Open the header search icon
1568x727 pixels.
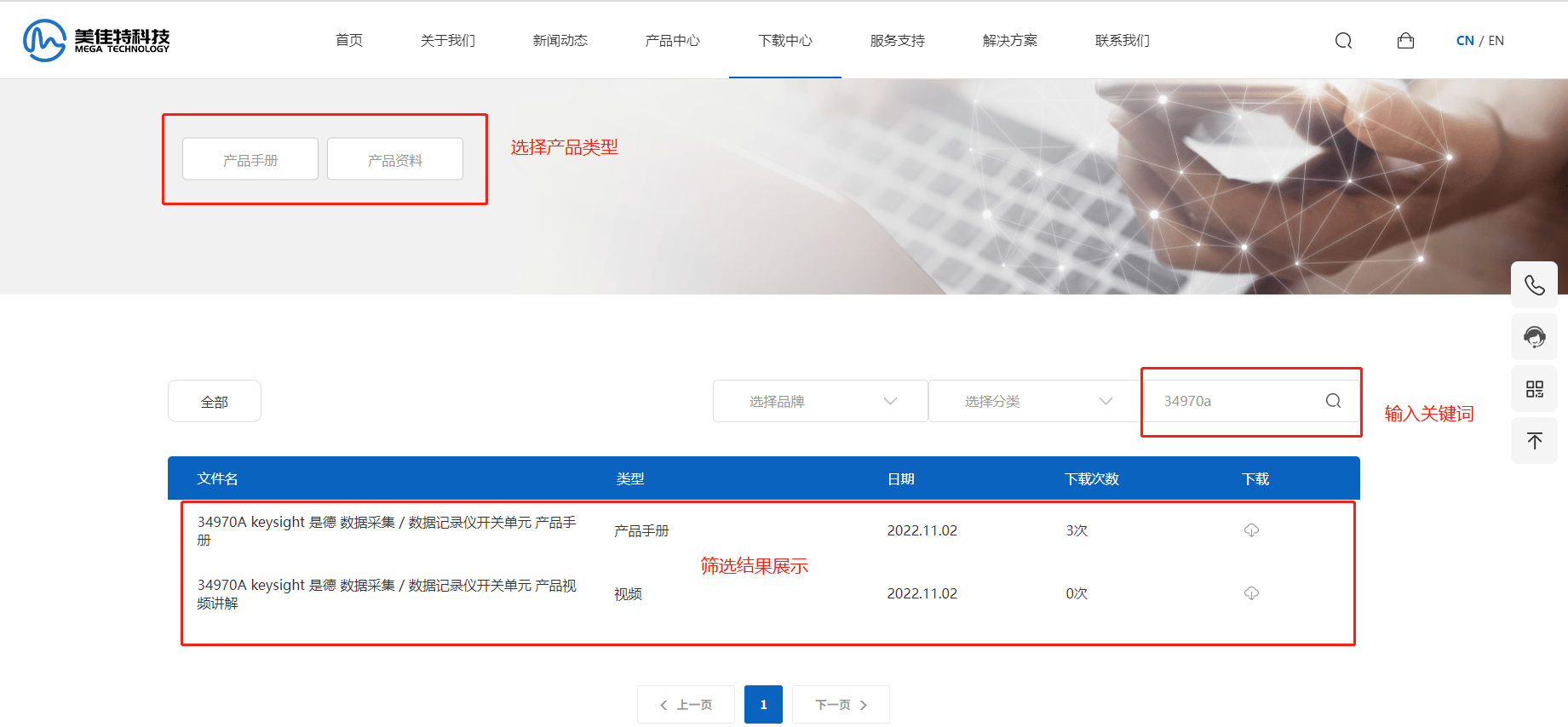click(x=1343, y=41)
